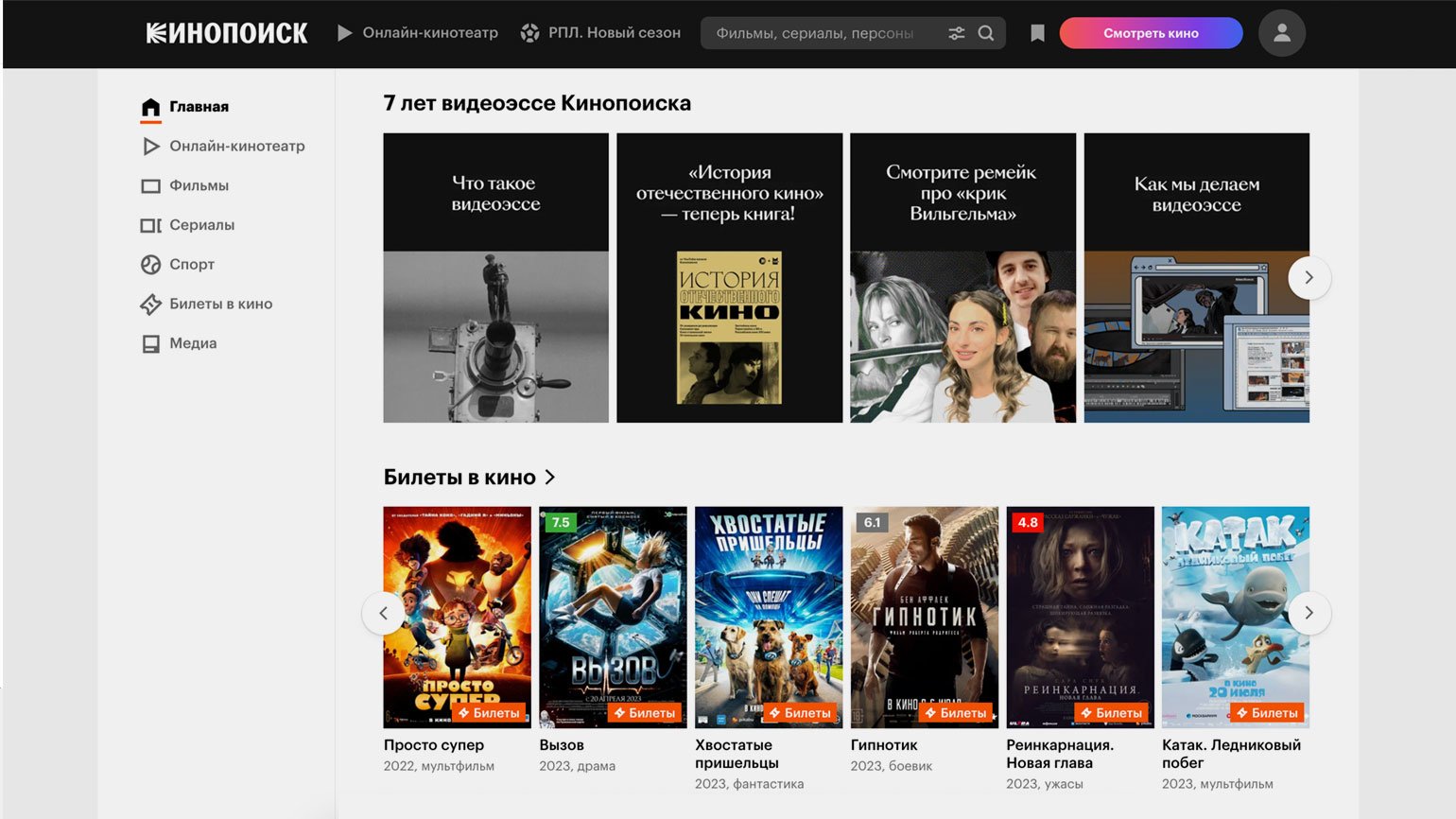Expand Билеты в кино section via chevron
The height and width of the screenshot is (819, 1456).
pos(549,478)
